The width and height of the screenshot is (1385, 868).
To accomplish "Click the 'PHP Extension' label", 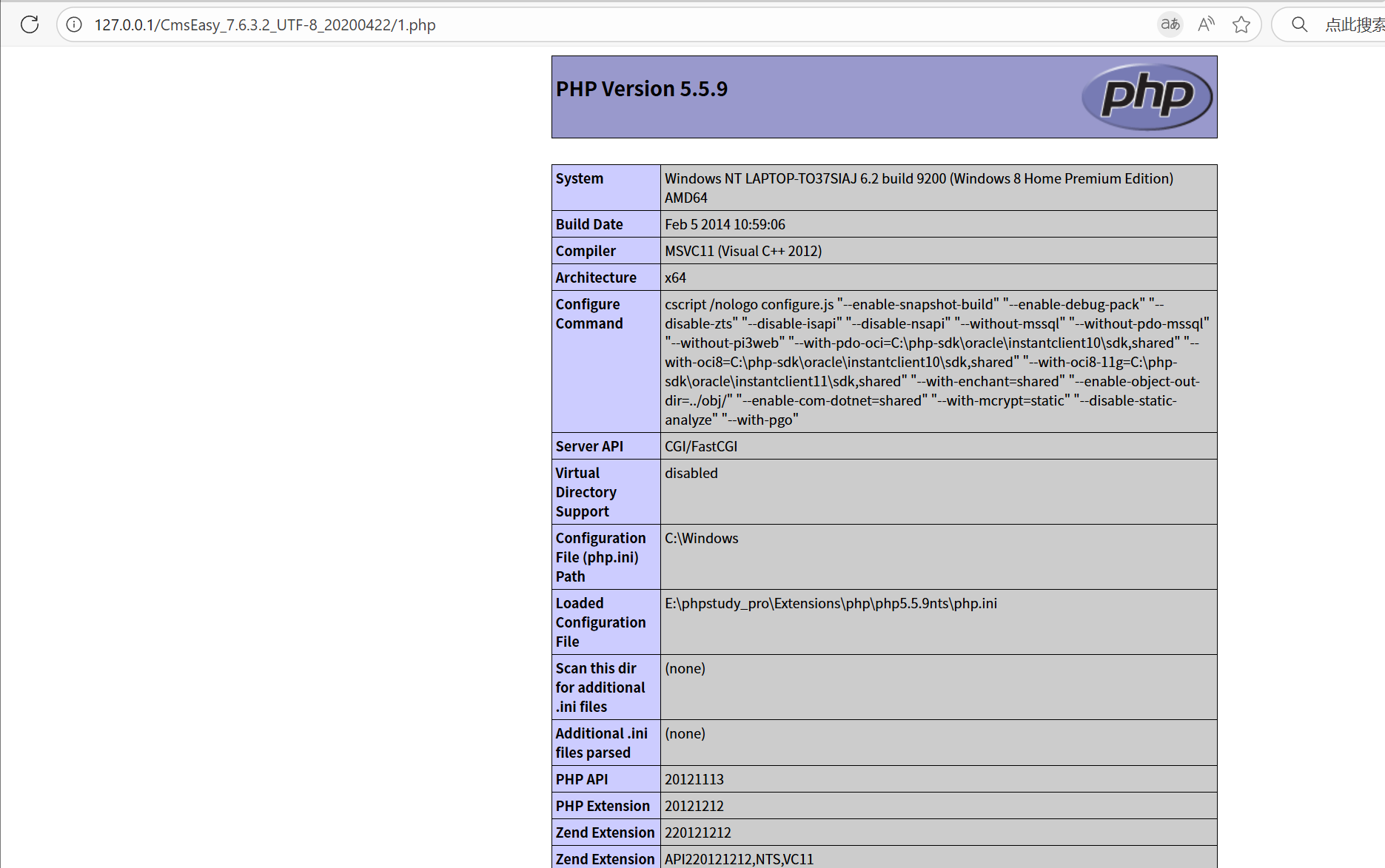I will [603, 806].
